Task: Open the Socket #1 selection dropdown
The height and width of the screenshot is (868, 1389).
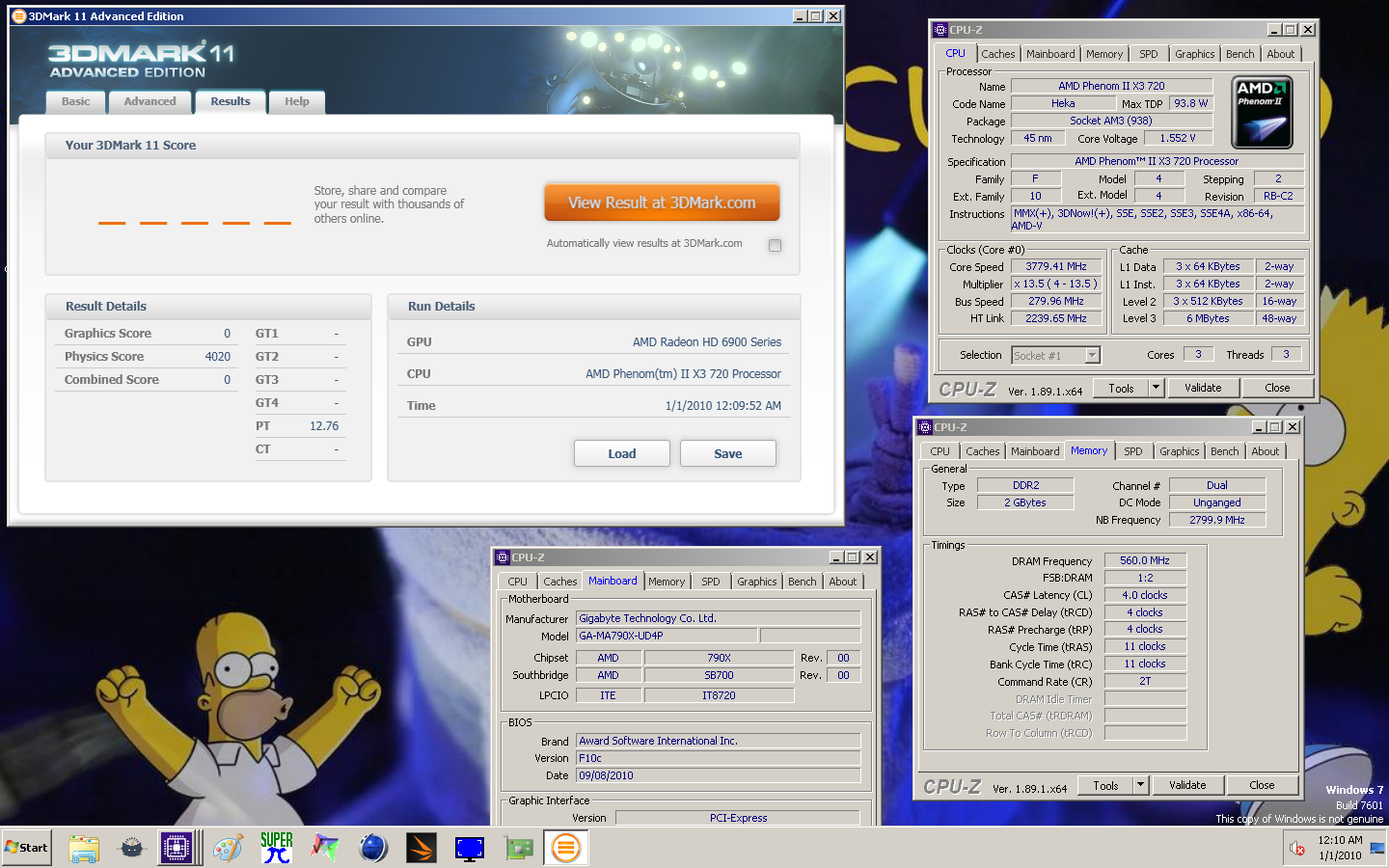Action: click(x=1092, y=355)
